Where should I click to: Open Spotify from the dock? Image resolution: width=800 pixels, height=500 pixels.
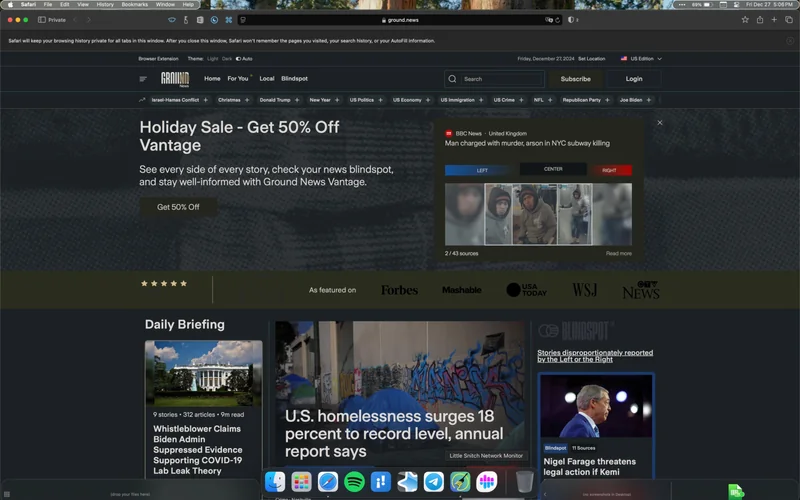click(354, 482)
